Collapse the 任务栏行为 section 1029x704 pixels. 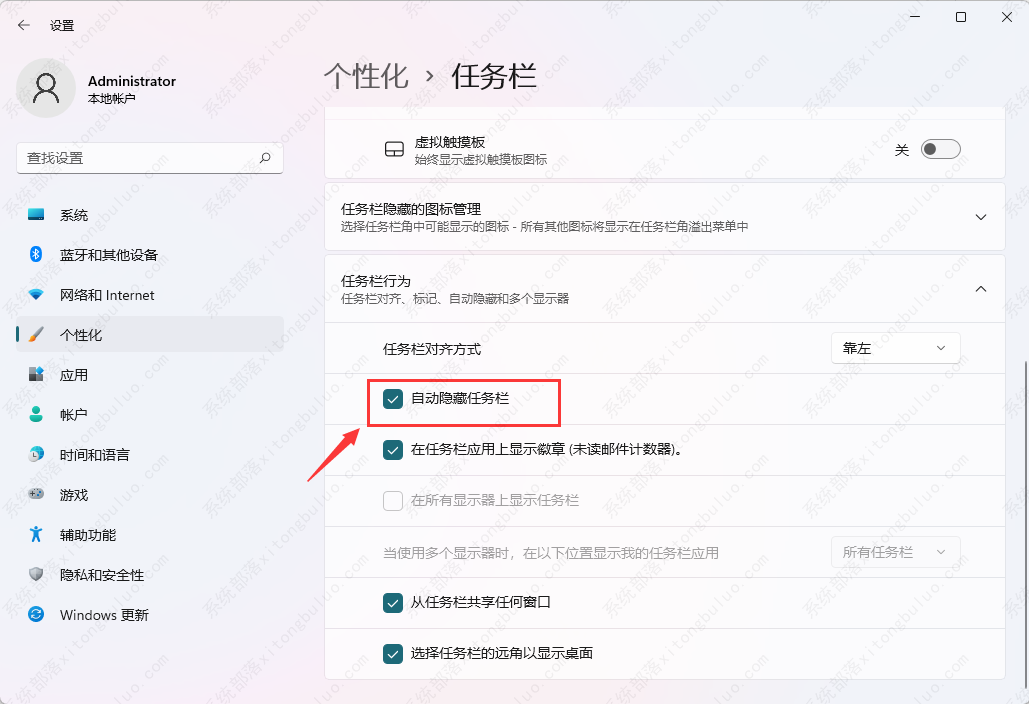pos(981,289)
